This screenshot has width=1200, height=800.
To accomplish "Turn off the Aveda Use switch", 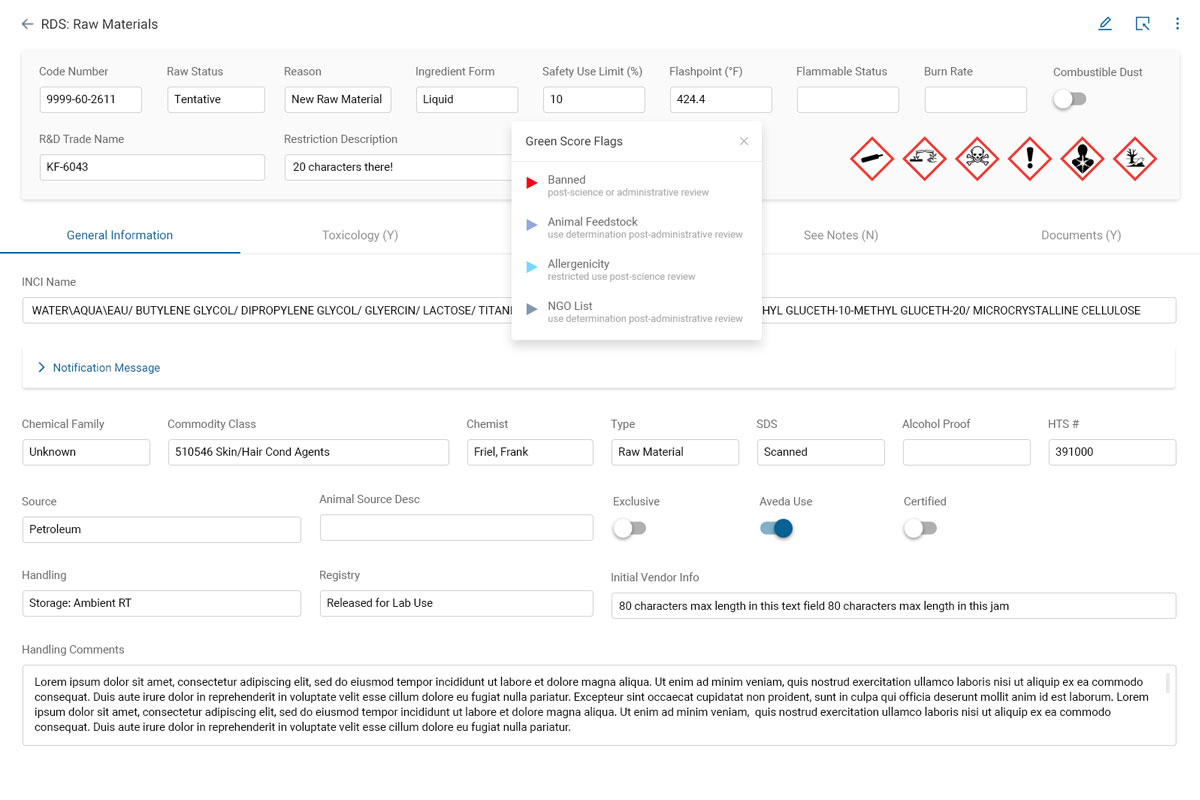I will (777, 529).
